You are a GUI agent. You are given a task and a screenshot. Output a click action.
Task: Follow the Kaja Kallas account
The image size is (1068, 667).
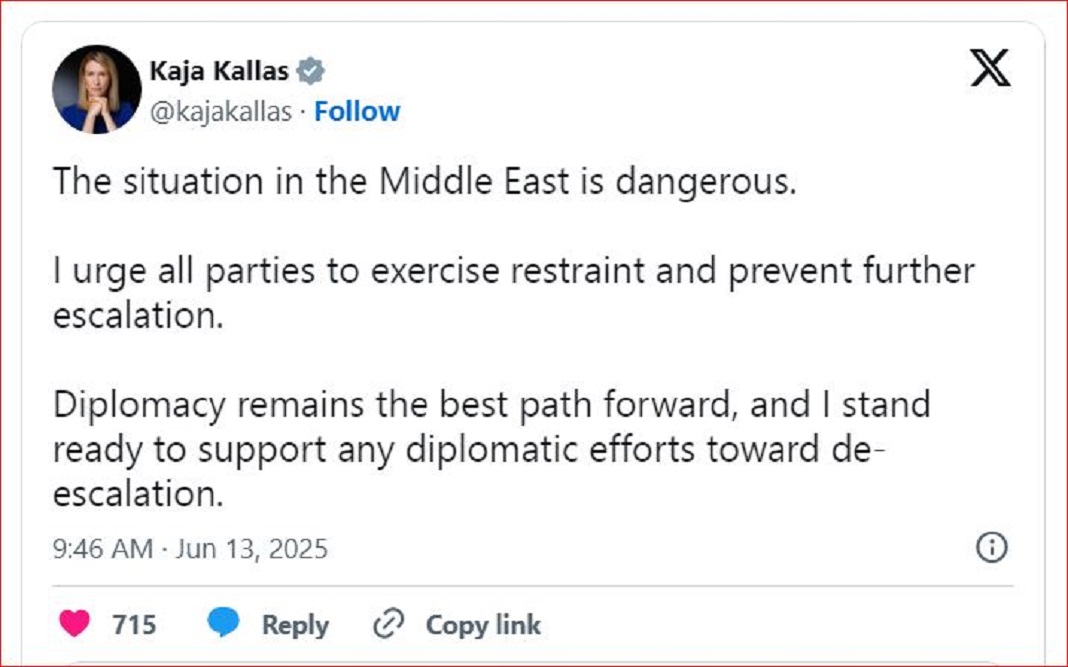(357, 111)
